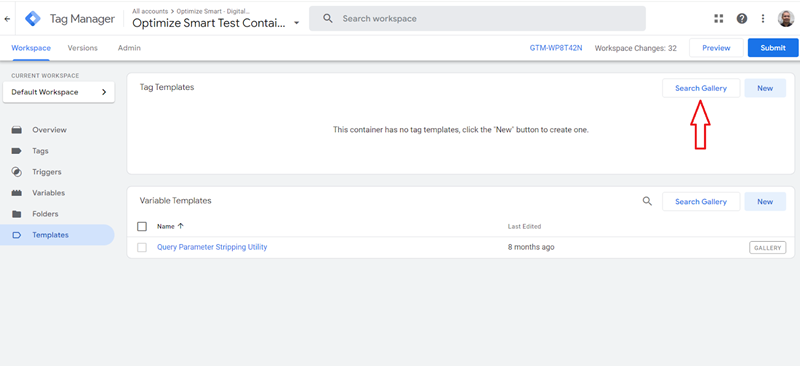
Task: Click the GALLERY badge on the template row
Action: point(767,248)
